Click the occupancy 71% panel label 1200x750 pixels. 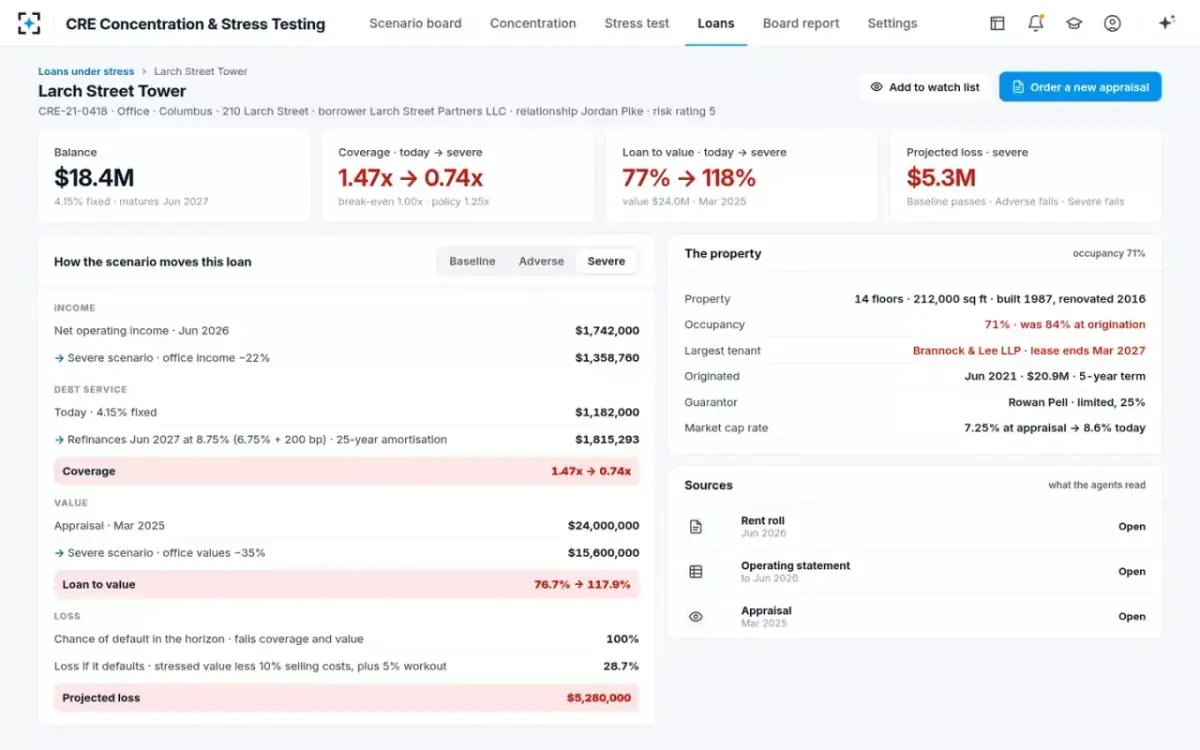pyautogui.click(x=1109, y=254)
